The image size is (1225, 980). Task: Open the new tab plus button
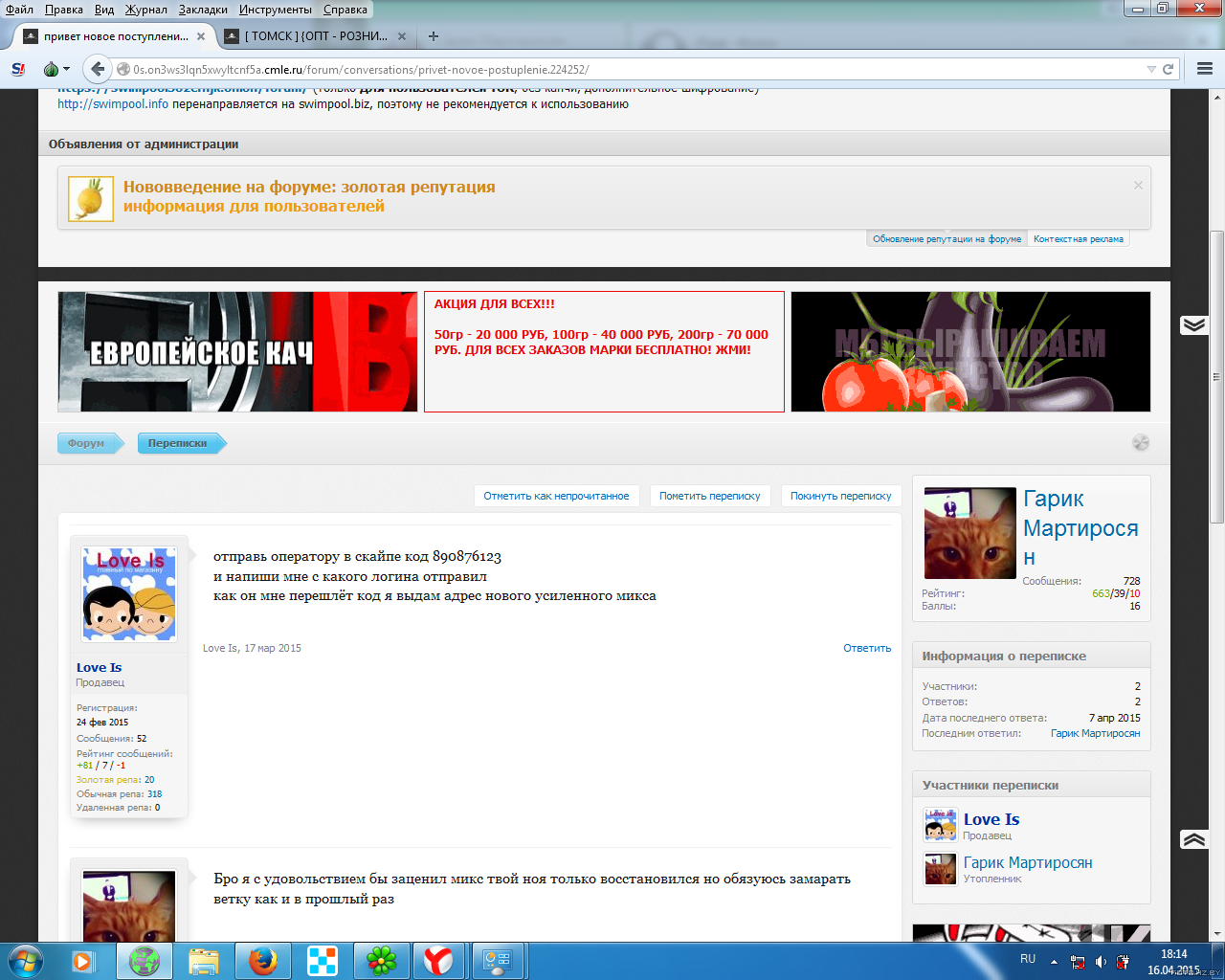tap(434, 36)
